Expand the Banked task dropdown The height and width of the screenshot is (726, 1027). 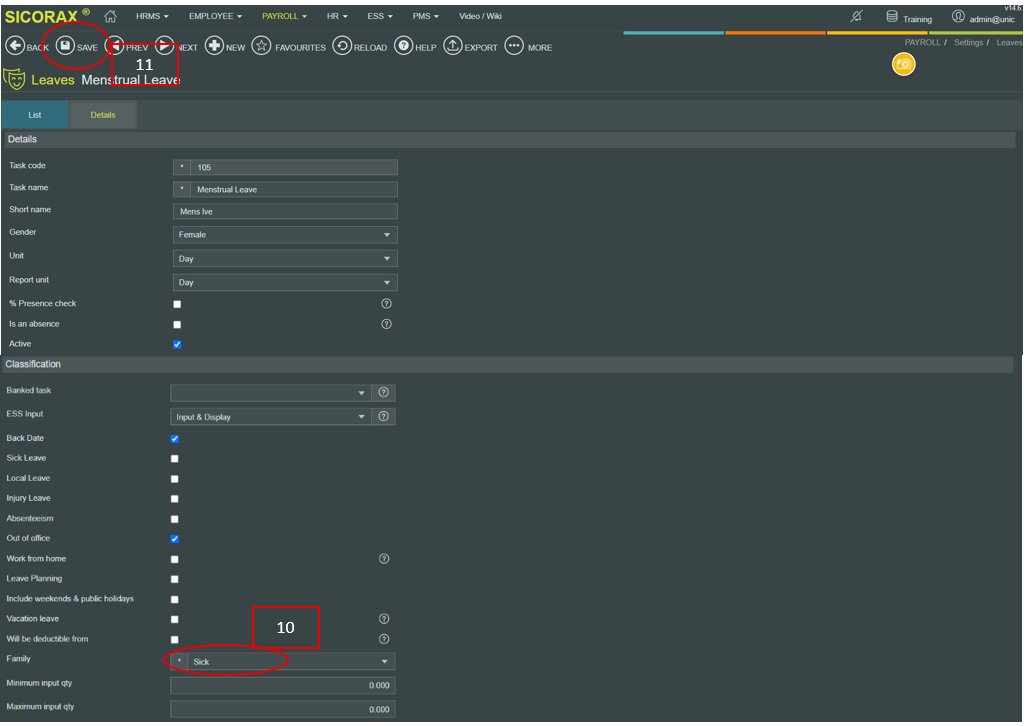point(271,392)
